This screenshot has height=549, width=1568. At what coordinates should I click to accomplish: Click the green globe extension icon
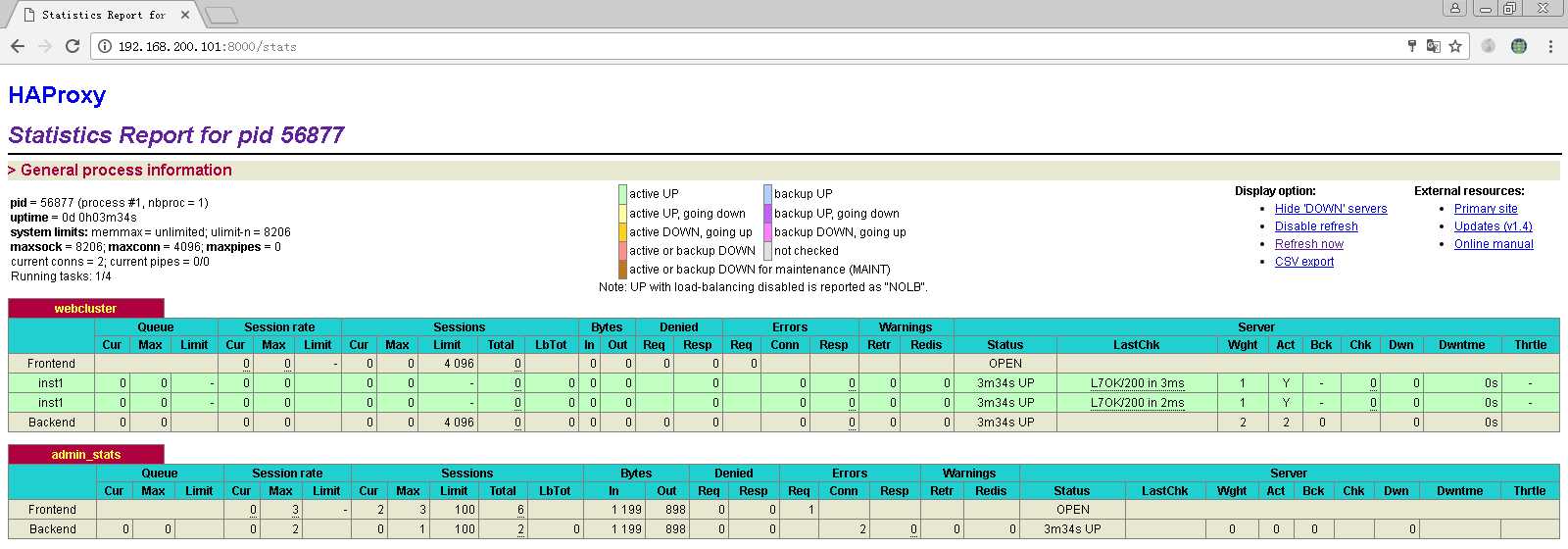pyautogui.click(x=1519, y=46)
